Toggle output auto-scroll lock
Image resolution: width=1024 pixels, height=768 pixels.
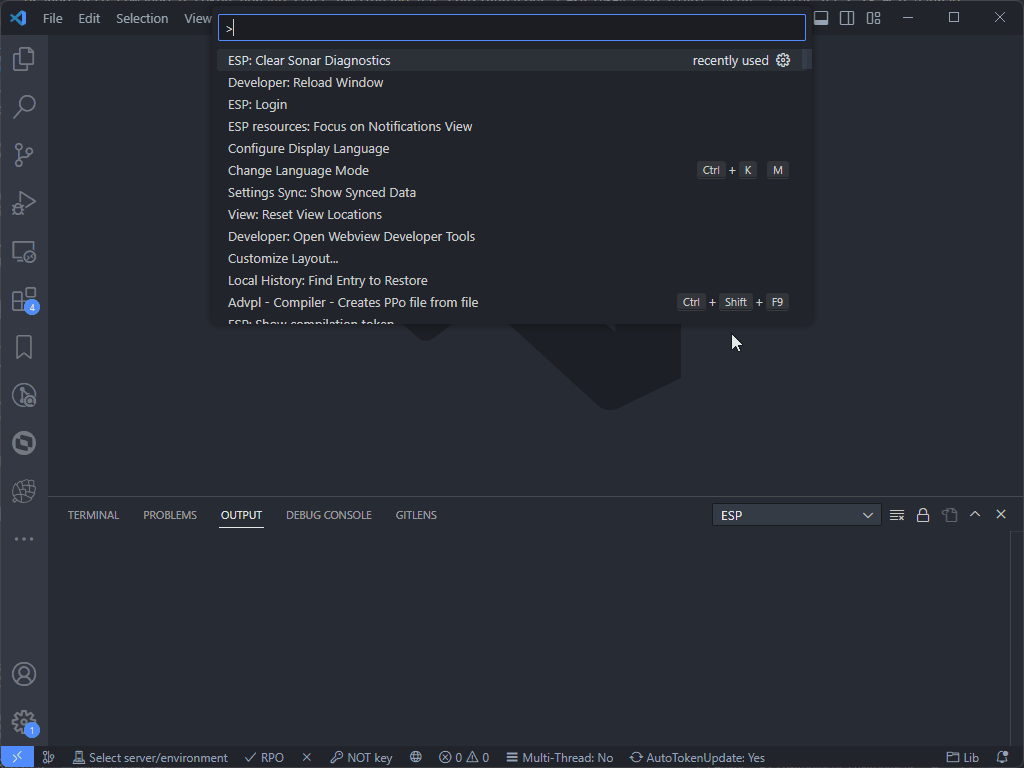(x=923, y=515)
